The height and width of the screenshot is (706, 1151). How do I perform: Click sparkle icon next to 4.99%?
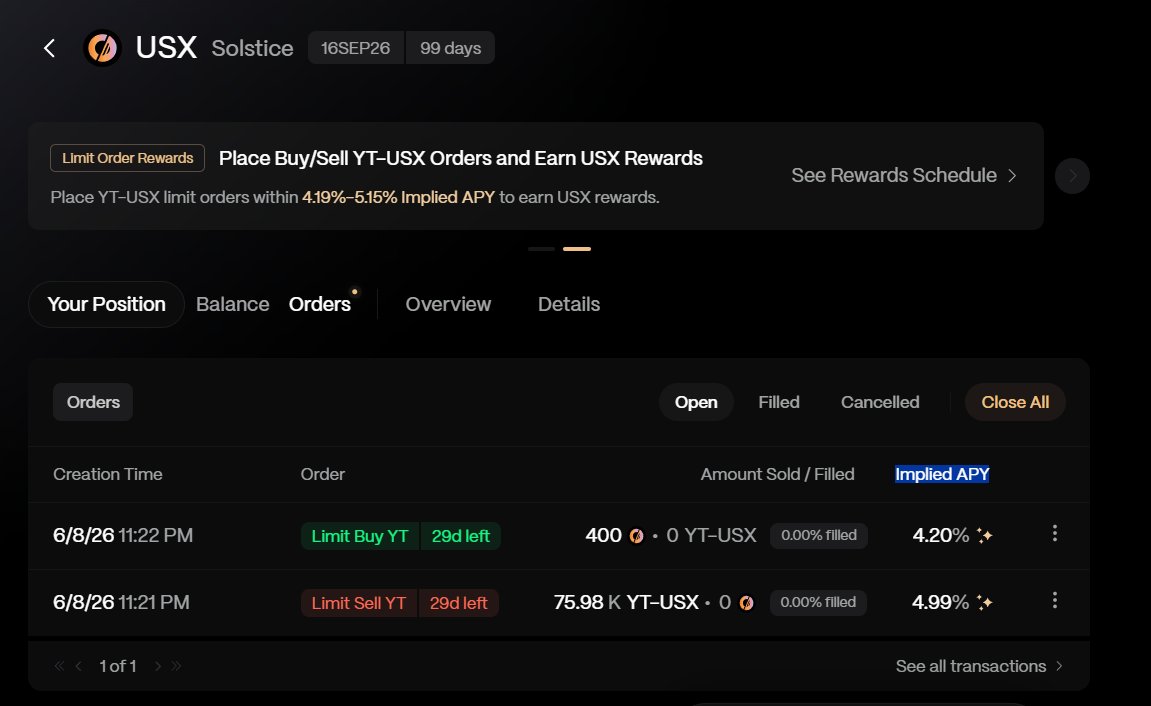point(984,603)
